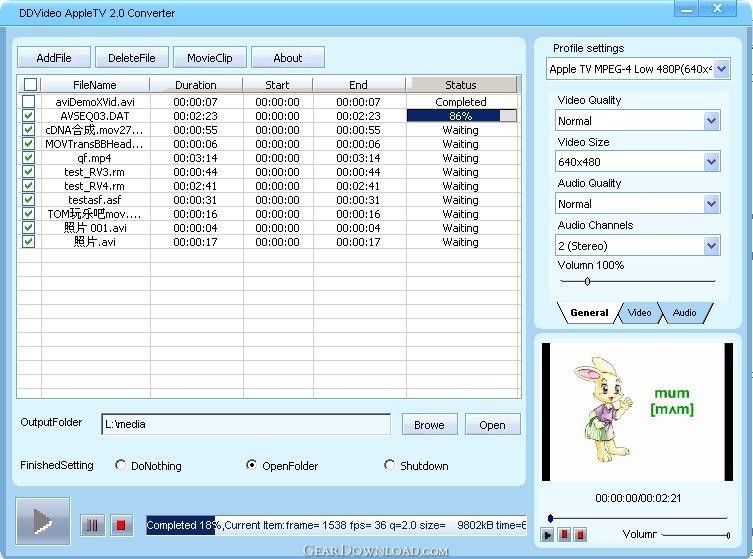Expand the Video Quality dropdown

click(712, 121)
